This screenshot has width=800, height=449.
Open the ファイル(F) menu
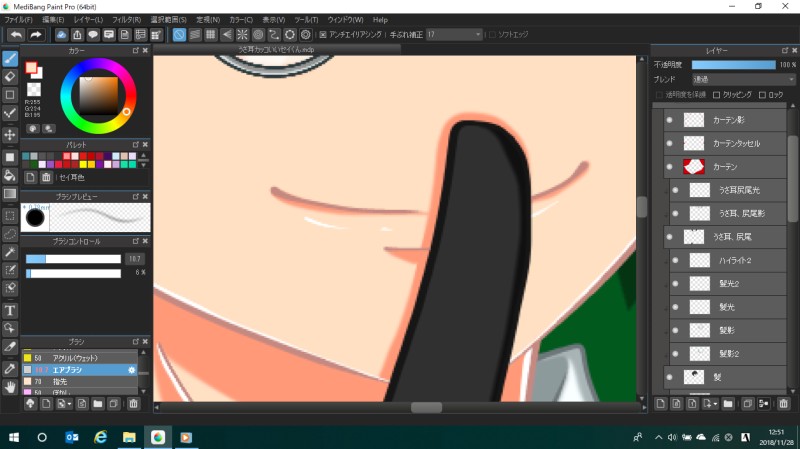click(18, 20)
